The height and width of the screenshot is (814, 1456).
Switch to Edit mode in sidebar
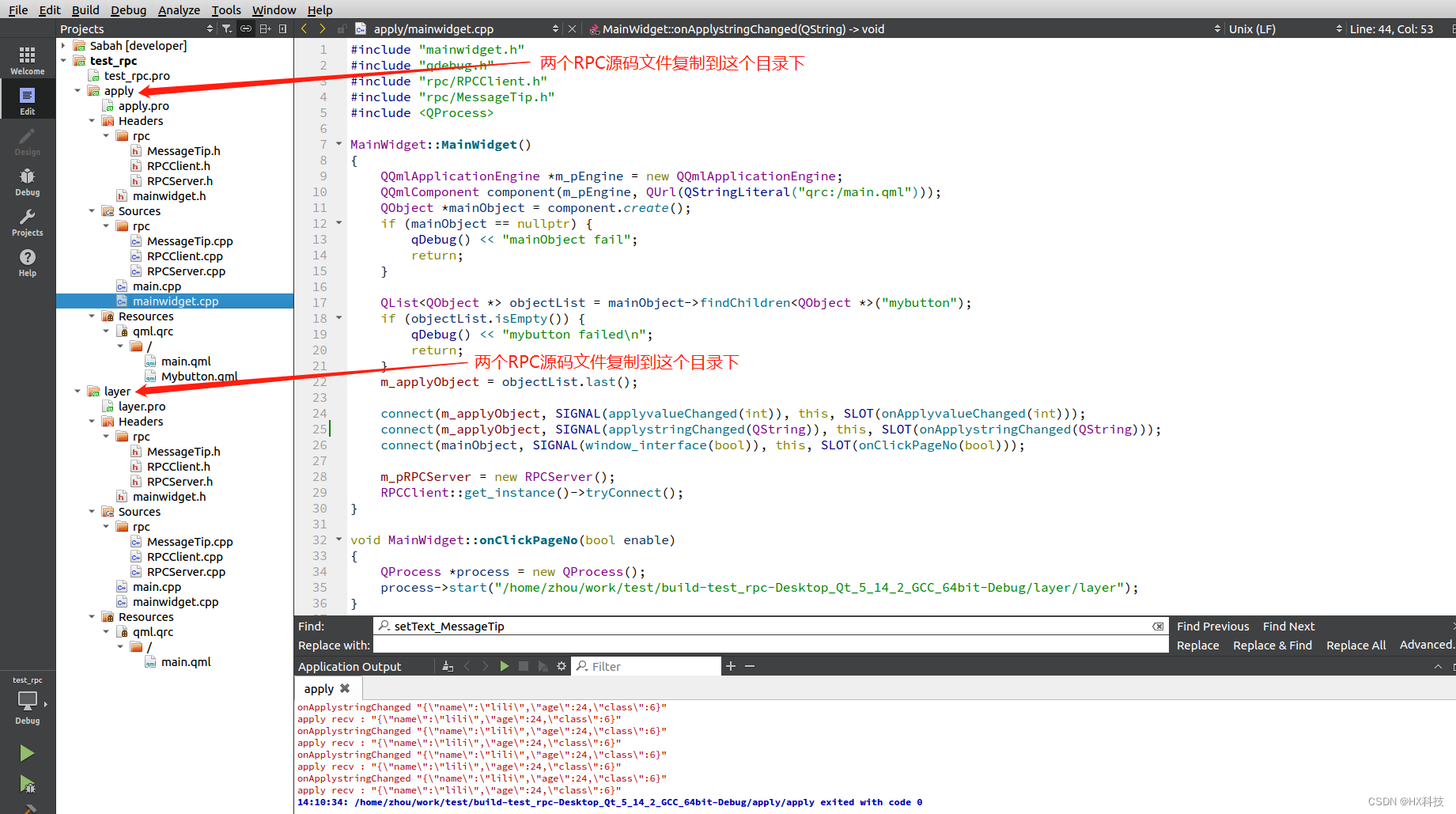[x=28, y=100]
